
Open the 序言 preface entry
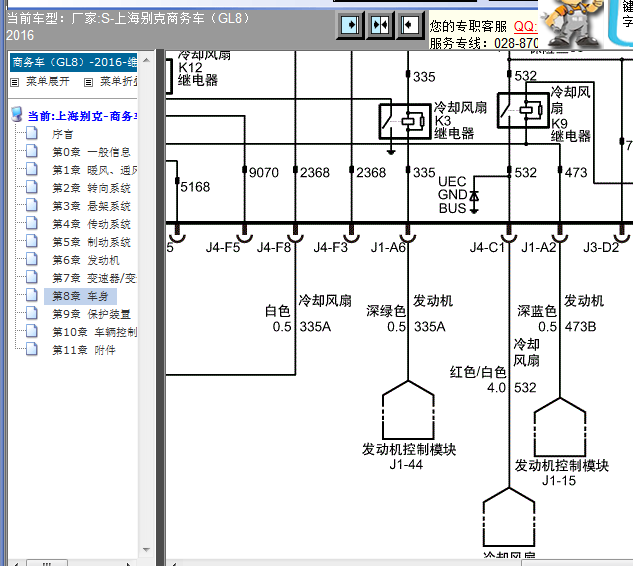point(63,134)
